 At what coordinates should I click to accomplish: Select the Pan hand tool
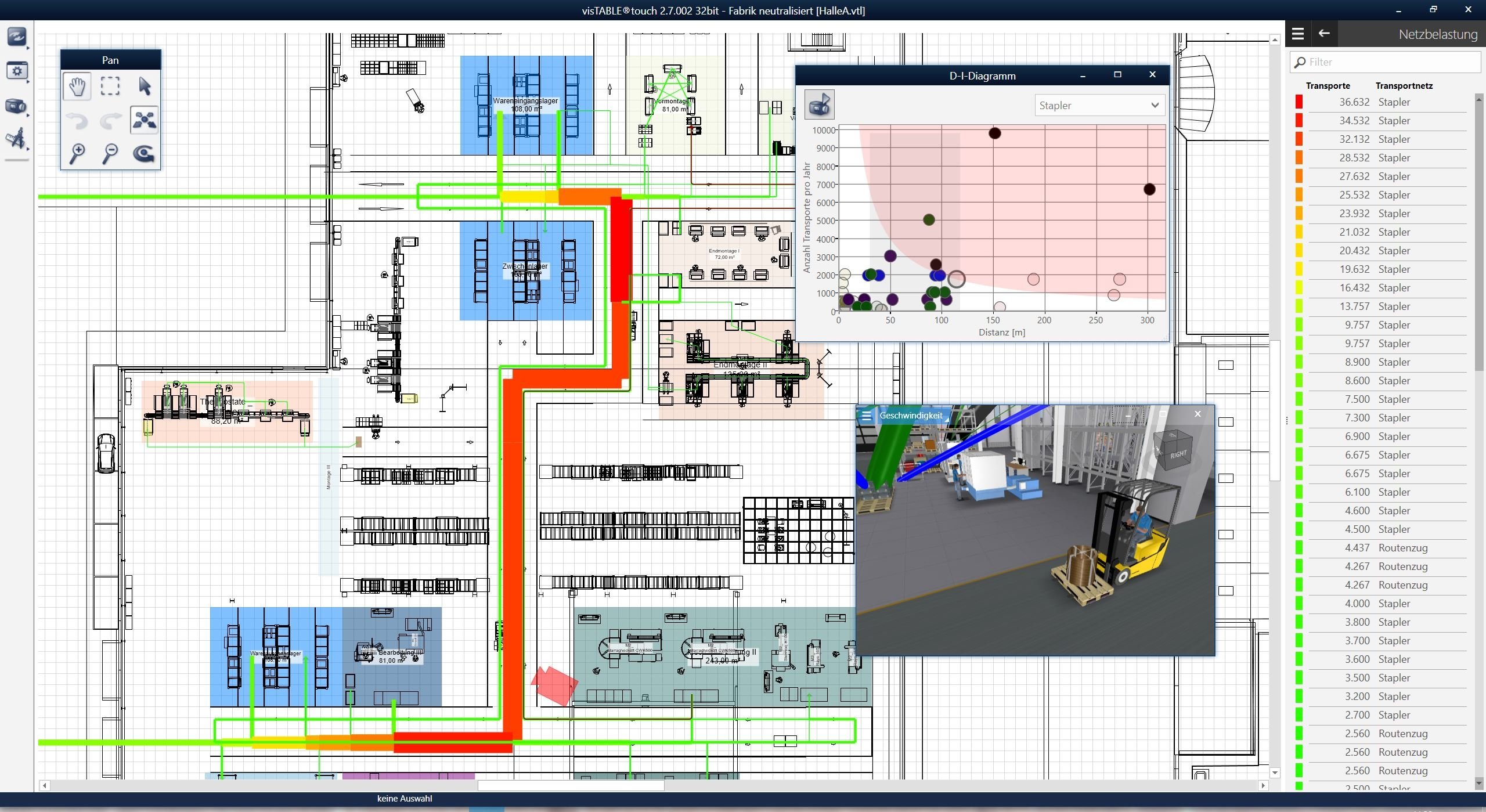point(77,86)
